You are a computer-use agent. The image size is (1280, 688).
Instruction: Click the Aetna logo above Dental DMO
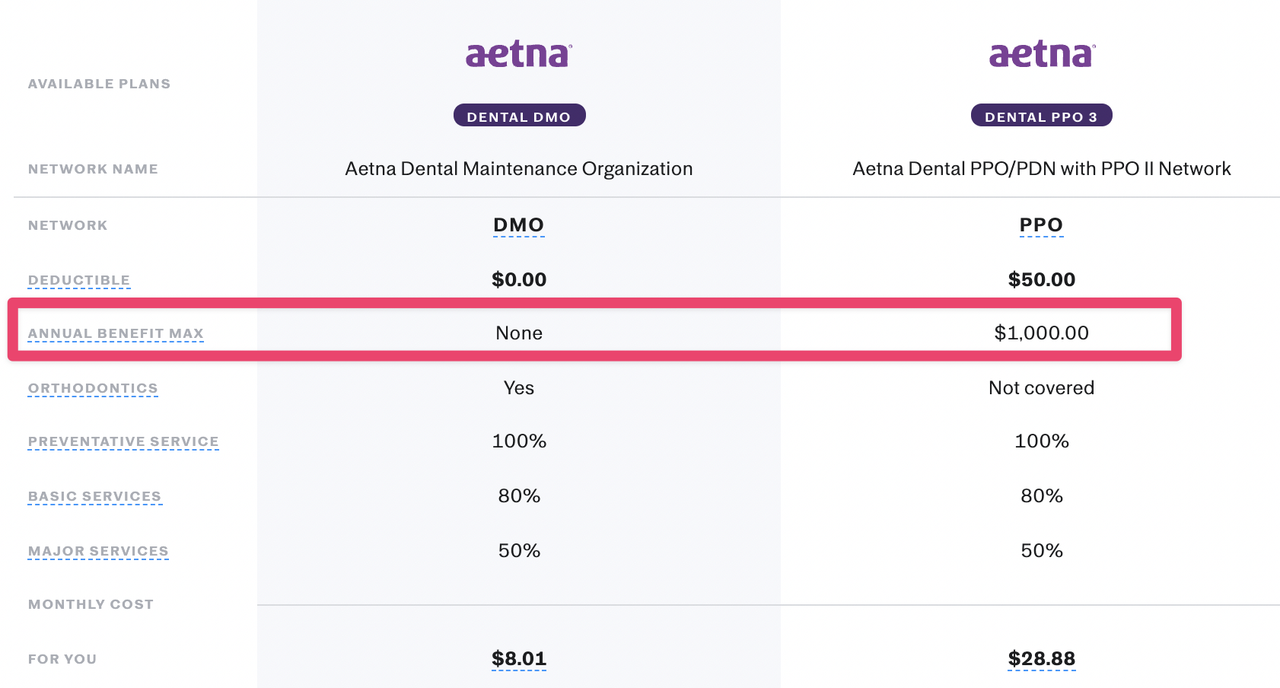click(519, 54)
